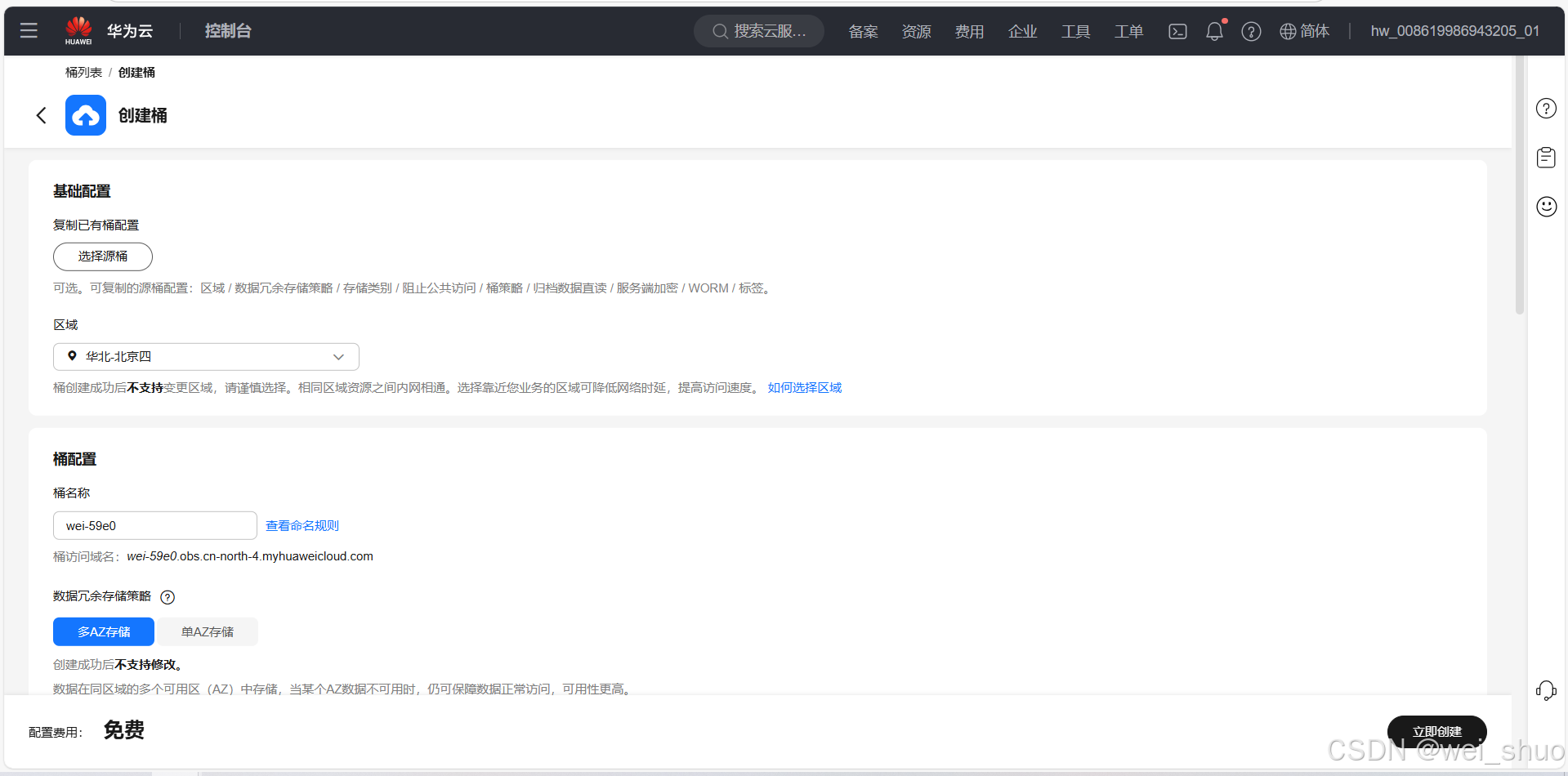Image resolution: width=1568 pixels, height=776 pixels.
Task: Click the 基础配置 section heading
Action: point(82,191)
